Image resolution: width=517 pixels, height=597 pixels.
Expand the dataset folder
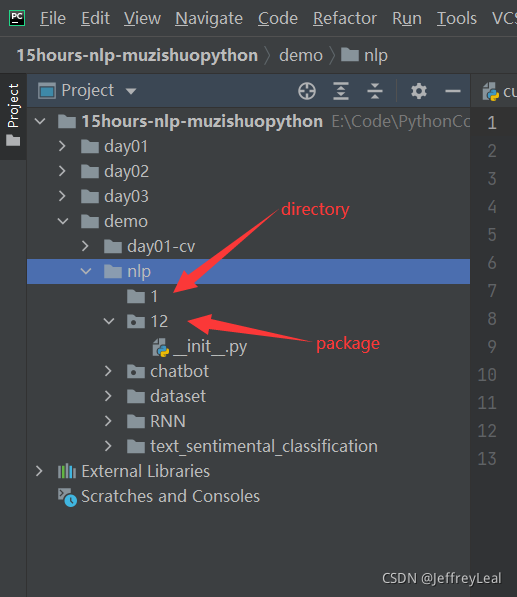coord(109,396)
